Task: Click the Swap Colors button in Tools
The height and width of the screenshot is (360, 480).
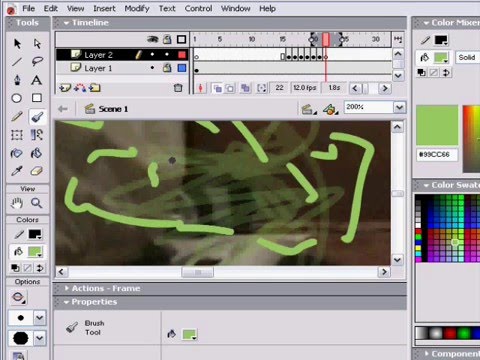Action: pyautogui.click(x=40, y=268)
